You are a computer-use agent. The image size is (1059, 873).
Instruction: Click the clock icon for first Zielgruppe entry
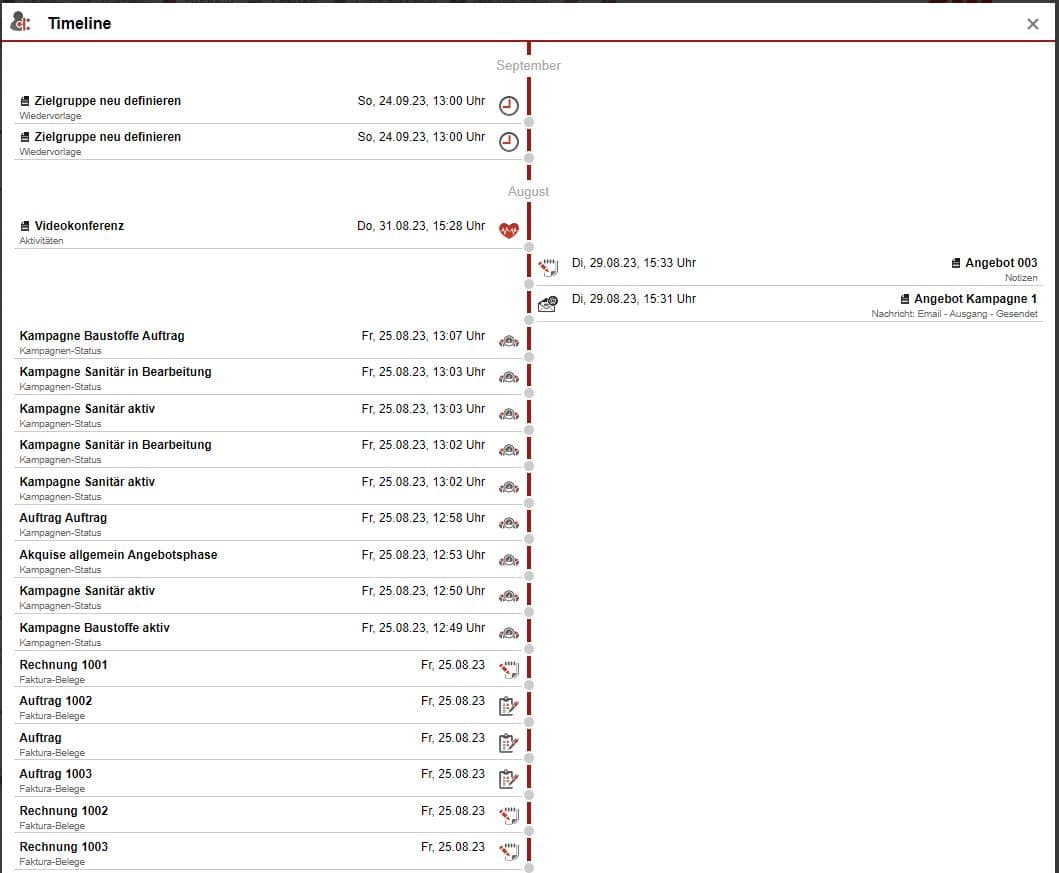point(509,106)
